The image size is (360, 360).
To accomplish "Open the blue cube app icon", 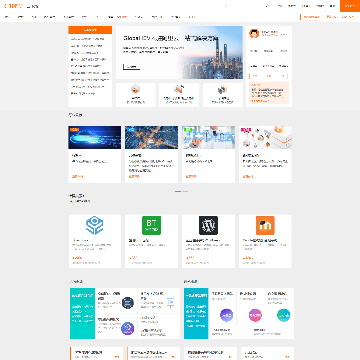I will [x=95, y=225].
